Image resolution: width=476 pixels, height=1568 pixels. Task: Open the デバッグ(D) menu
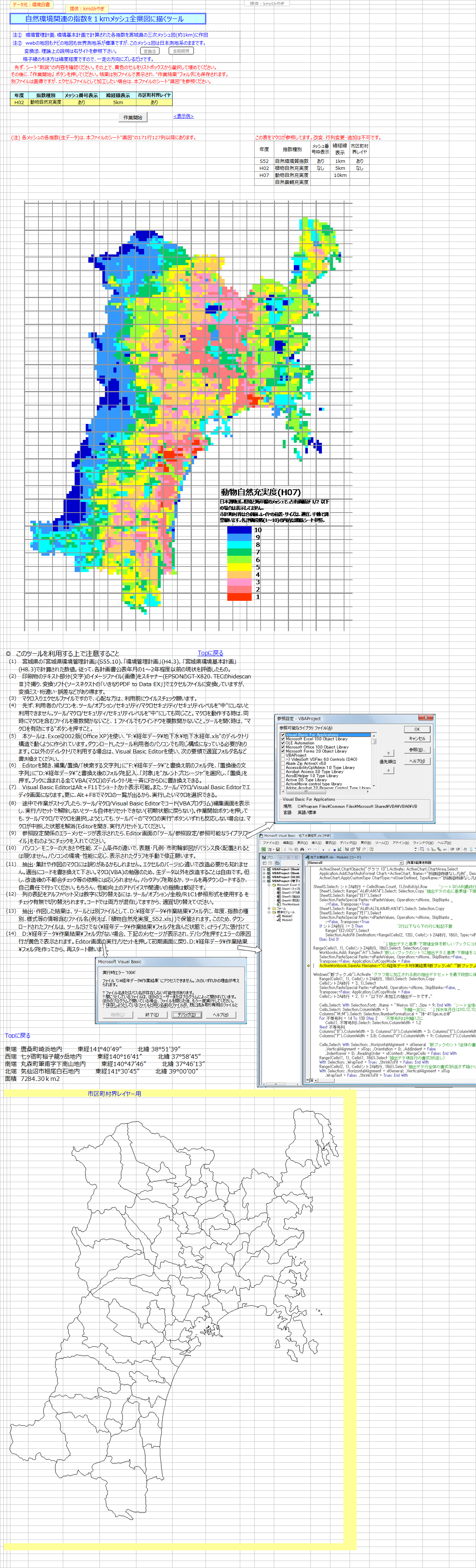tap(348, 842)
